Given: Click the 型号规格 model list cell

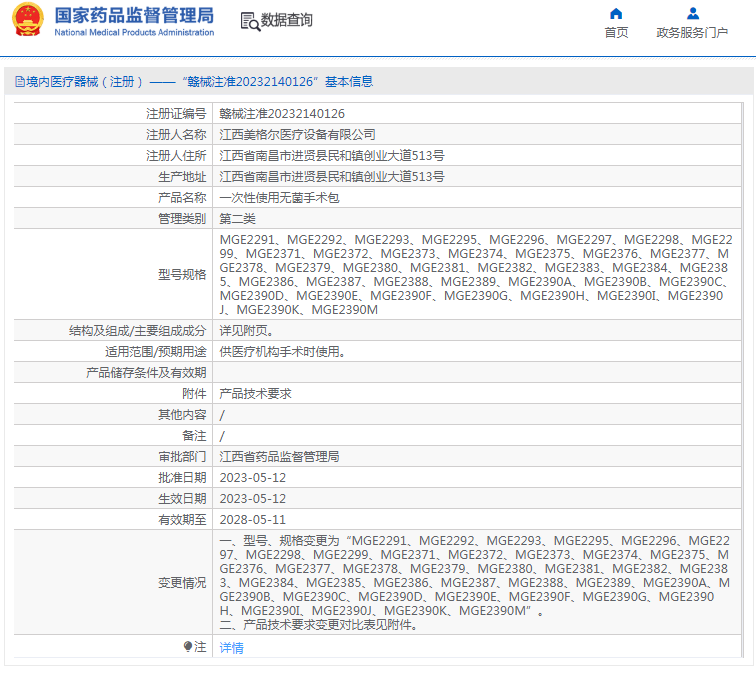Looking at the screenshot, I should 476,274.
